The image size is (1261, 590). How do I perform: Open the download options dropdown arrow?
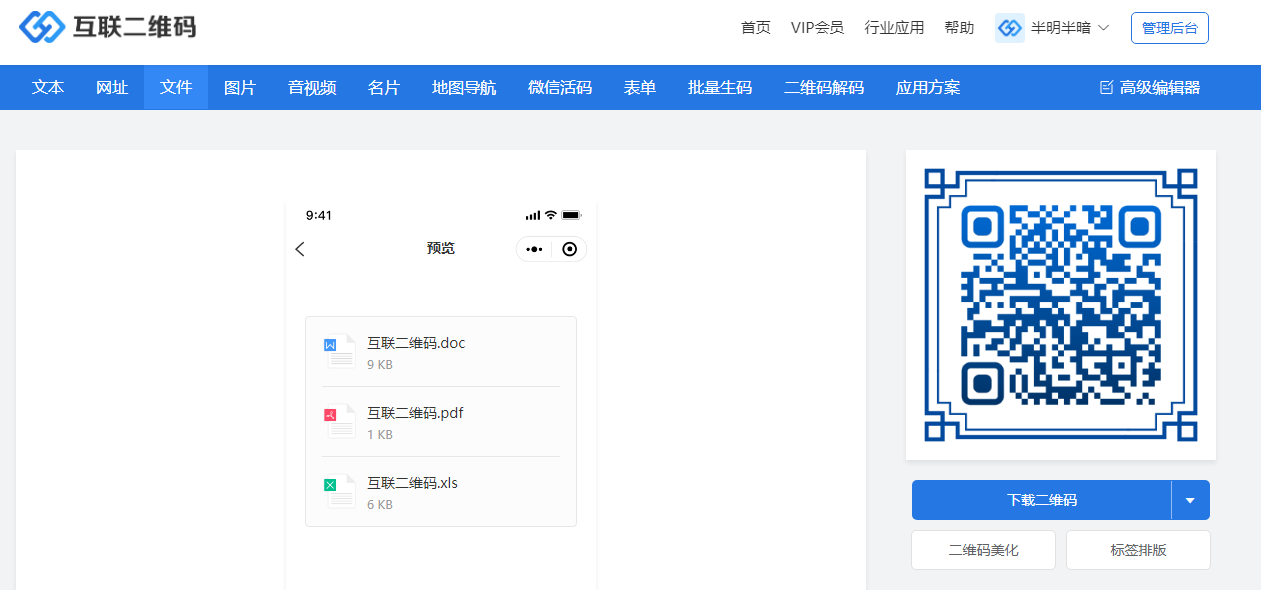click(x=1190, y=501)
